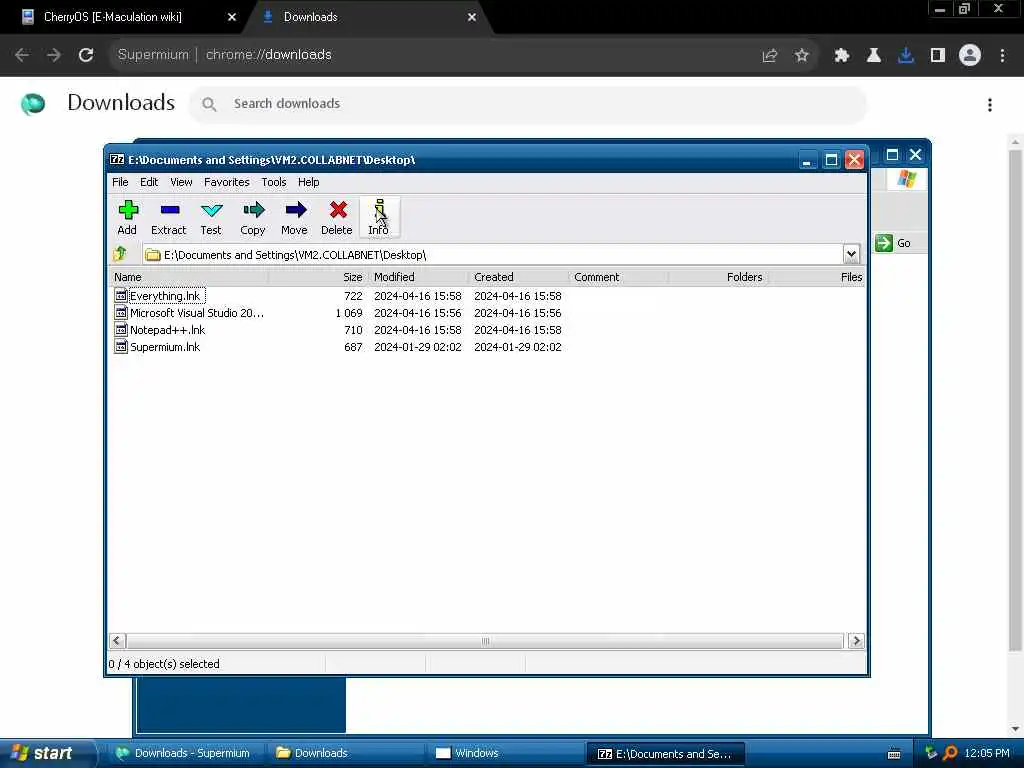This screenshot has height=768, width=1024.
Task: Open the browser Extensions puzzle icon
Action: (842, 56)
